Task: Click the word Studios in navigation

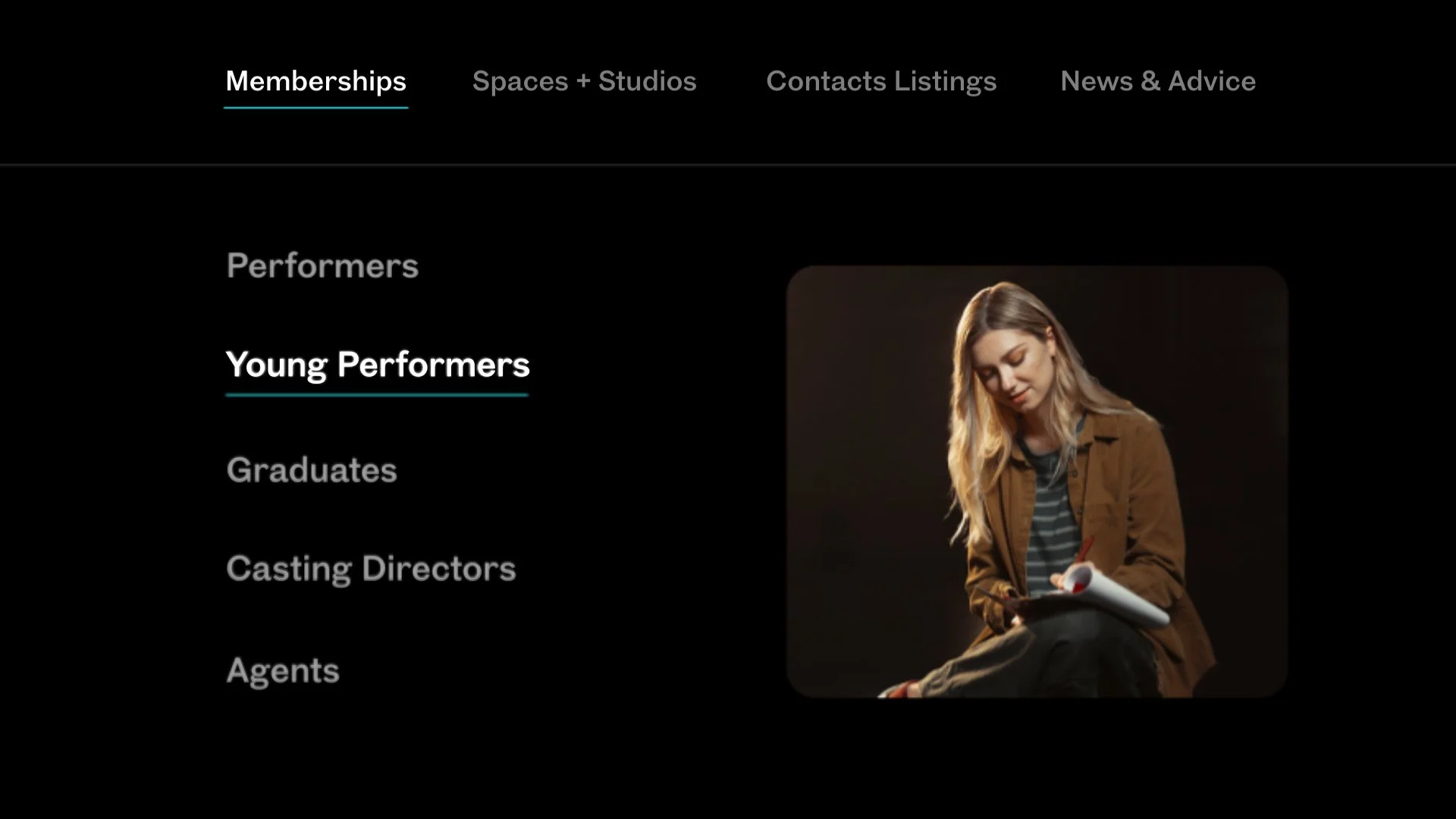Action: pyautogui.click(x=647, y=81)
